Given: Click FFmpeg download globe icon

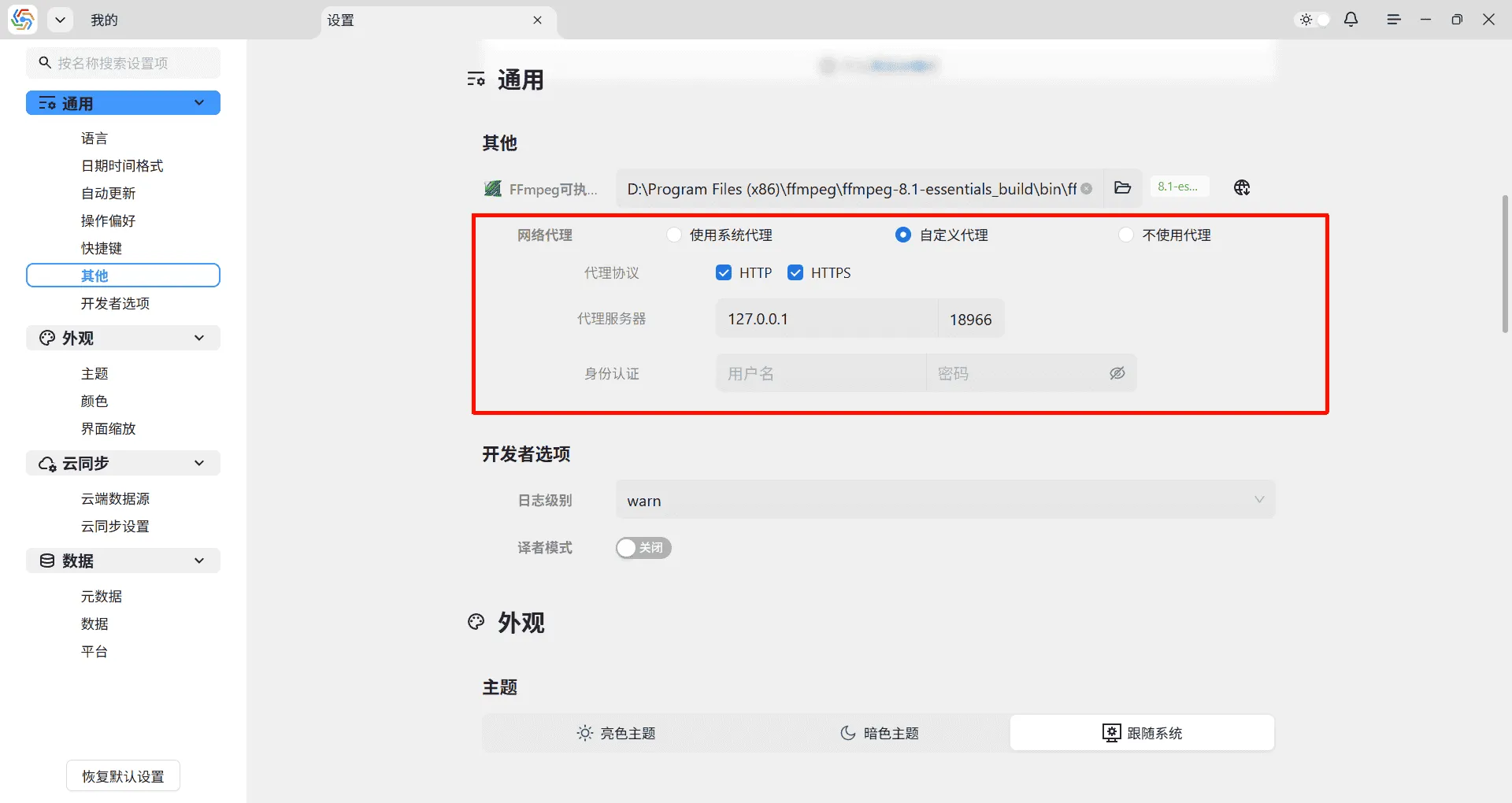Looking at the screenshot, I should (x=1242, y=188).
